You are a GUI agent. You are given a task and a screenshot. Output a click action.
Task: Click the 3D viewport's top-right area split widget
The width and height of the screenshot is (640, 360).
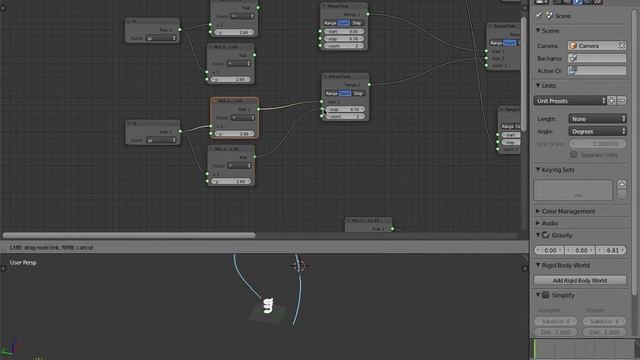coord(525,268)
